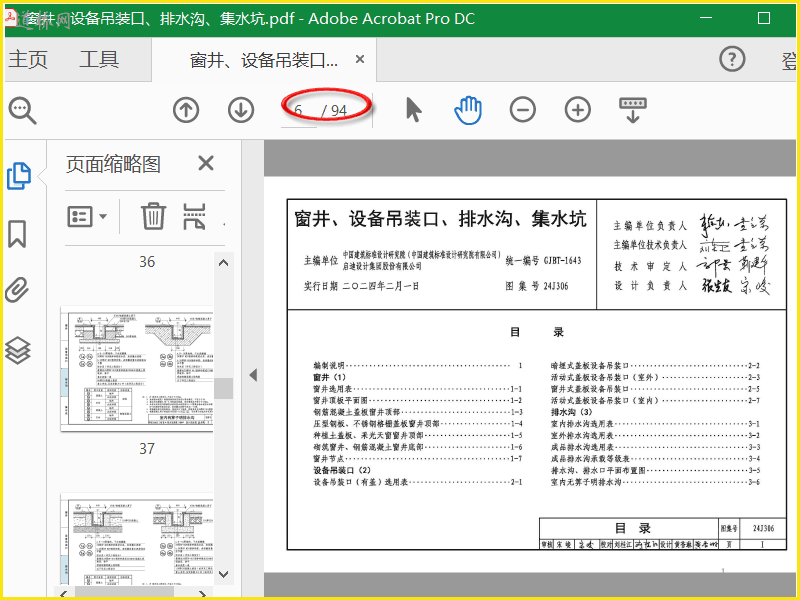The height and width of the screenshot is (600, 800).
Task: Switch to the 主页 tab
Action: point(28,60)
